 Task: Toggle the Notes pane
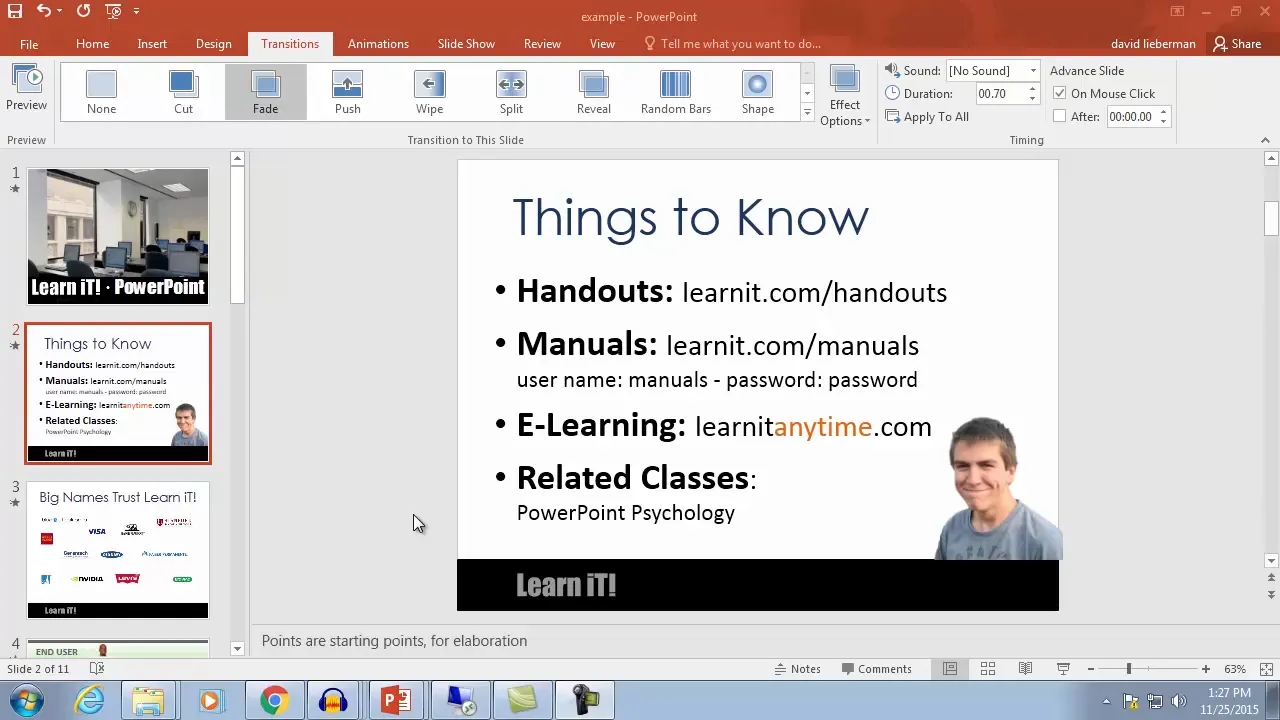pyautogui.click(x=797, y=669)
